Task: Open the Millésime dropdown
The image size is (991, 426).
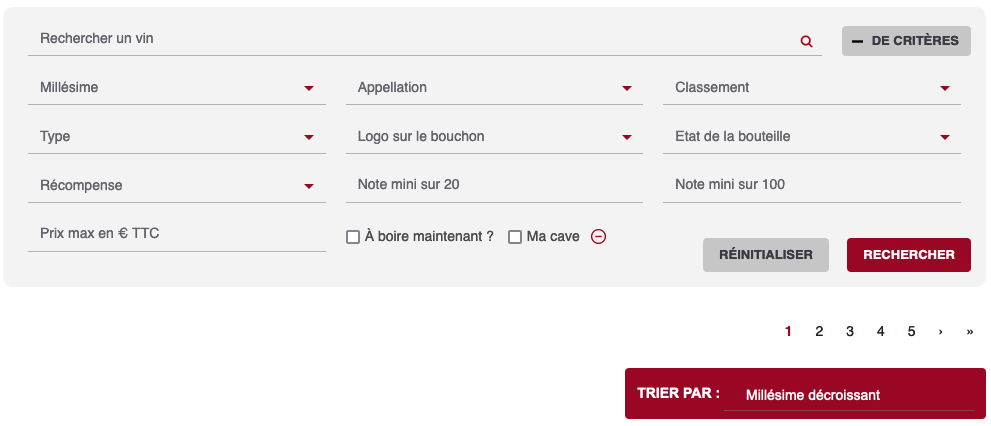Action: coord(177,88)
